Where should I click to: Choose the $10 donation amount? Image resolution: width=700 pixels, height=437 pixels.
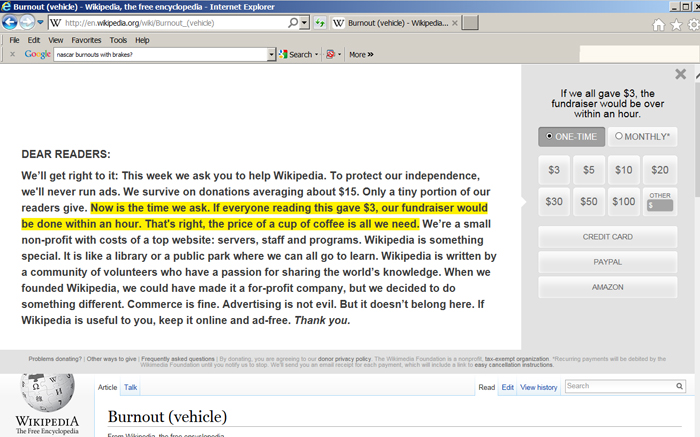tap(624, 170)
